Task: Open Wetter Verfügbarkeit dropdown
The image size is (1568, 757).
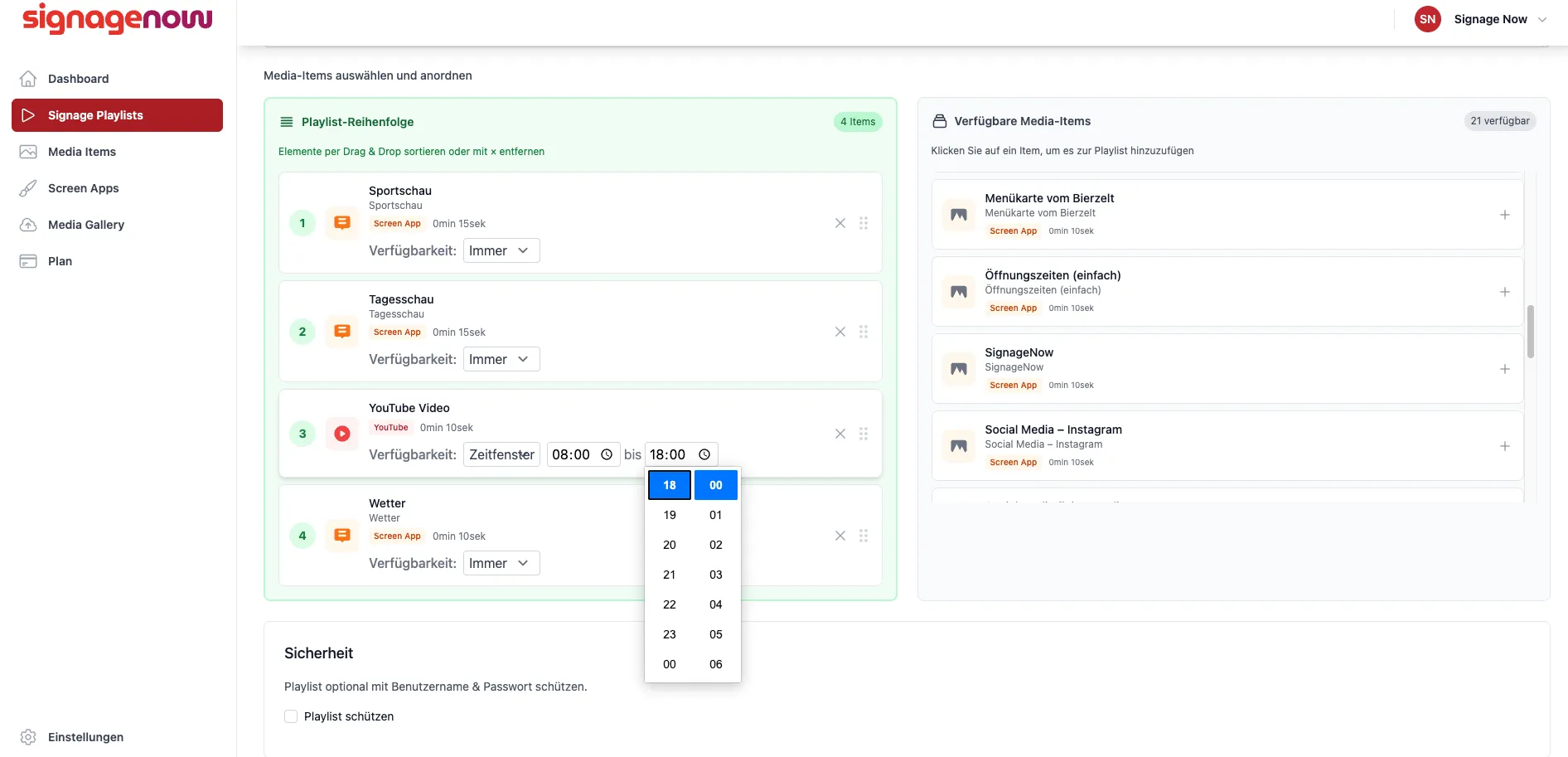Action: tap(501, 563)
